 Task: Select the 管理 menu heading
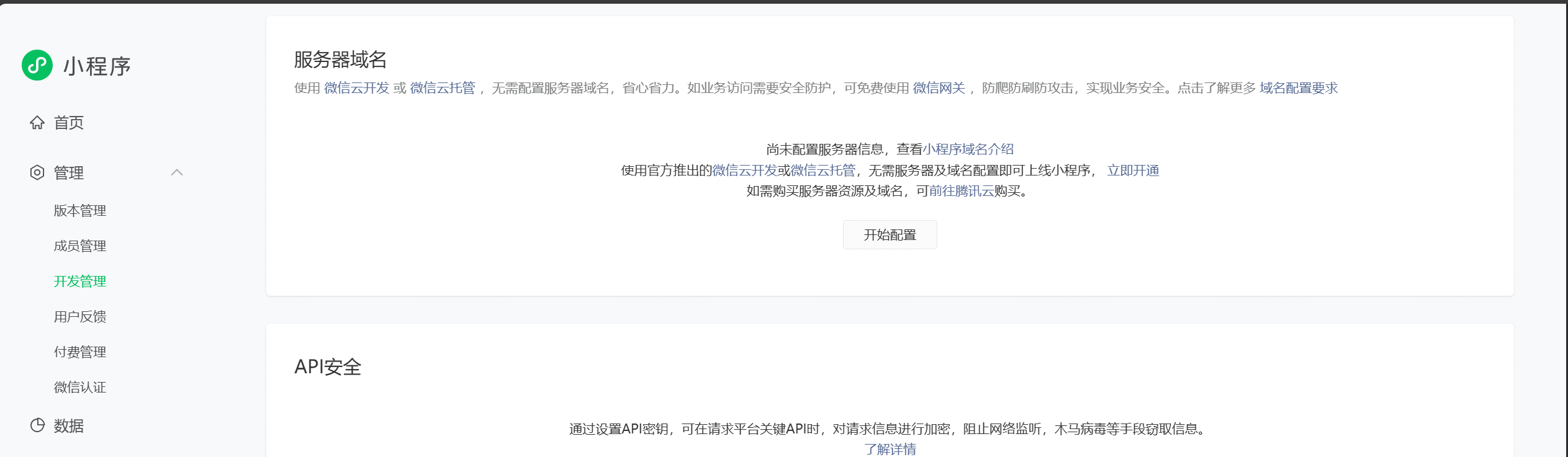pos(69,172)
